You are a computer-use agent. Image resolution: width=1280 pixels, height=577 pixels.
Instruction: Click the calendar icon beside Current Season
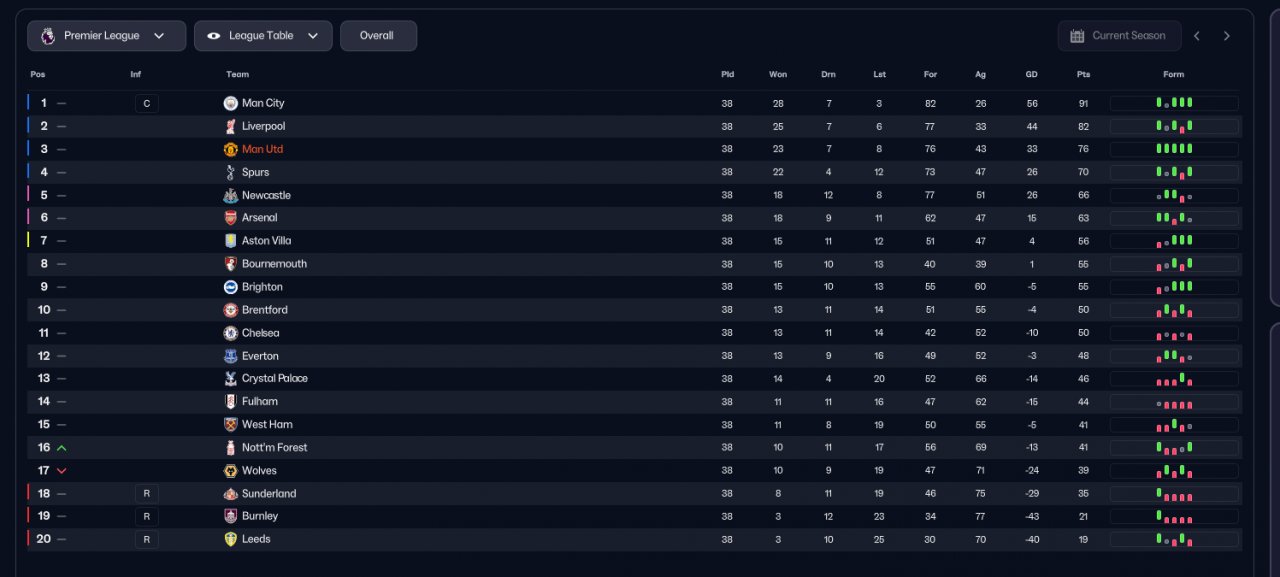(1077, 36)
